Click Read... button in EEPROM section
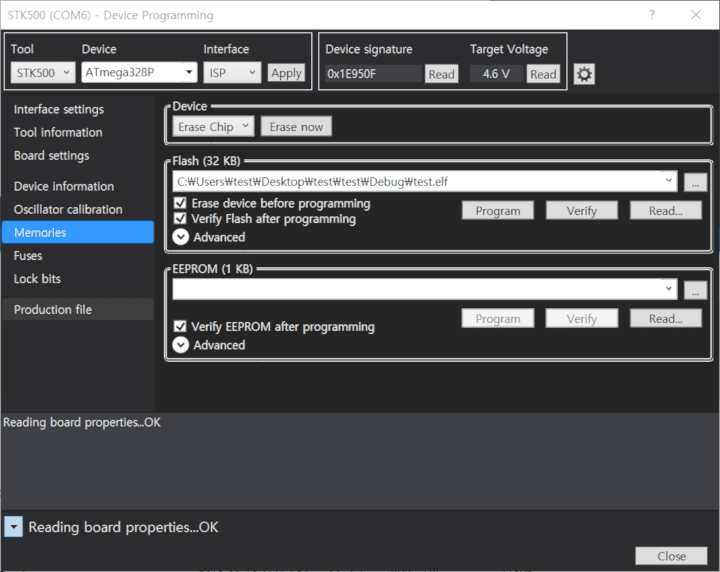Viewport: 720px width, 572px height. 666,319
